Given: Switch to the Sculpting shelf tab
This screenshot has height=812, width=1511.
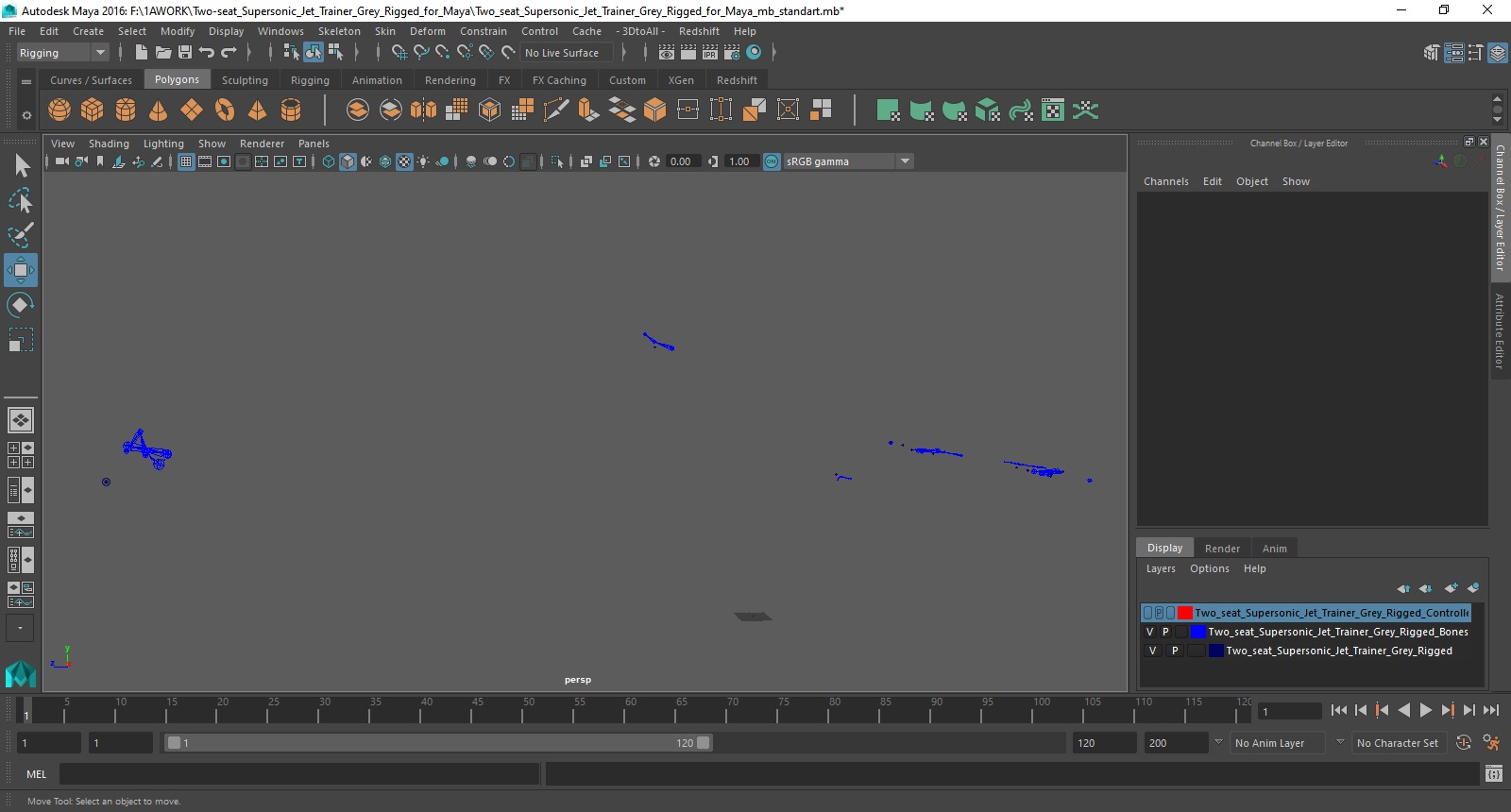Looking at the screenshot, I should tap(245, 80).
